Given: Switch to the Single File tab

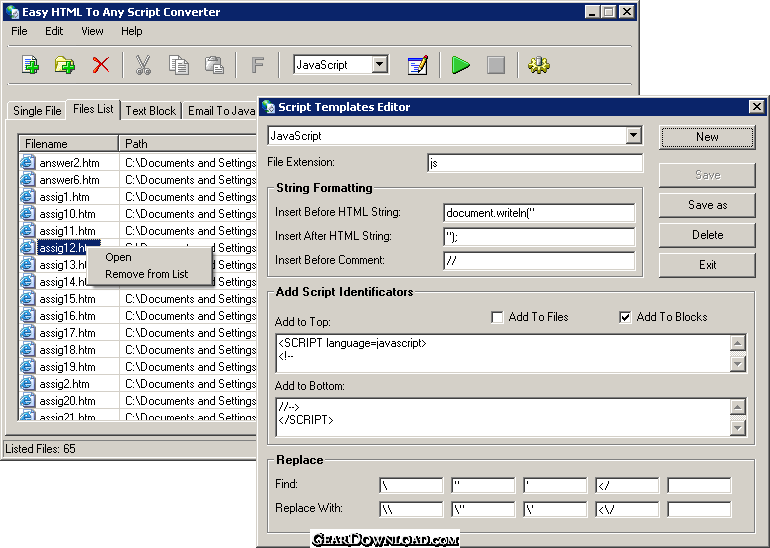Looking at the screenshot, I should [x=37, y=110].
